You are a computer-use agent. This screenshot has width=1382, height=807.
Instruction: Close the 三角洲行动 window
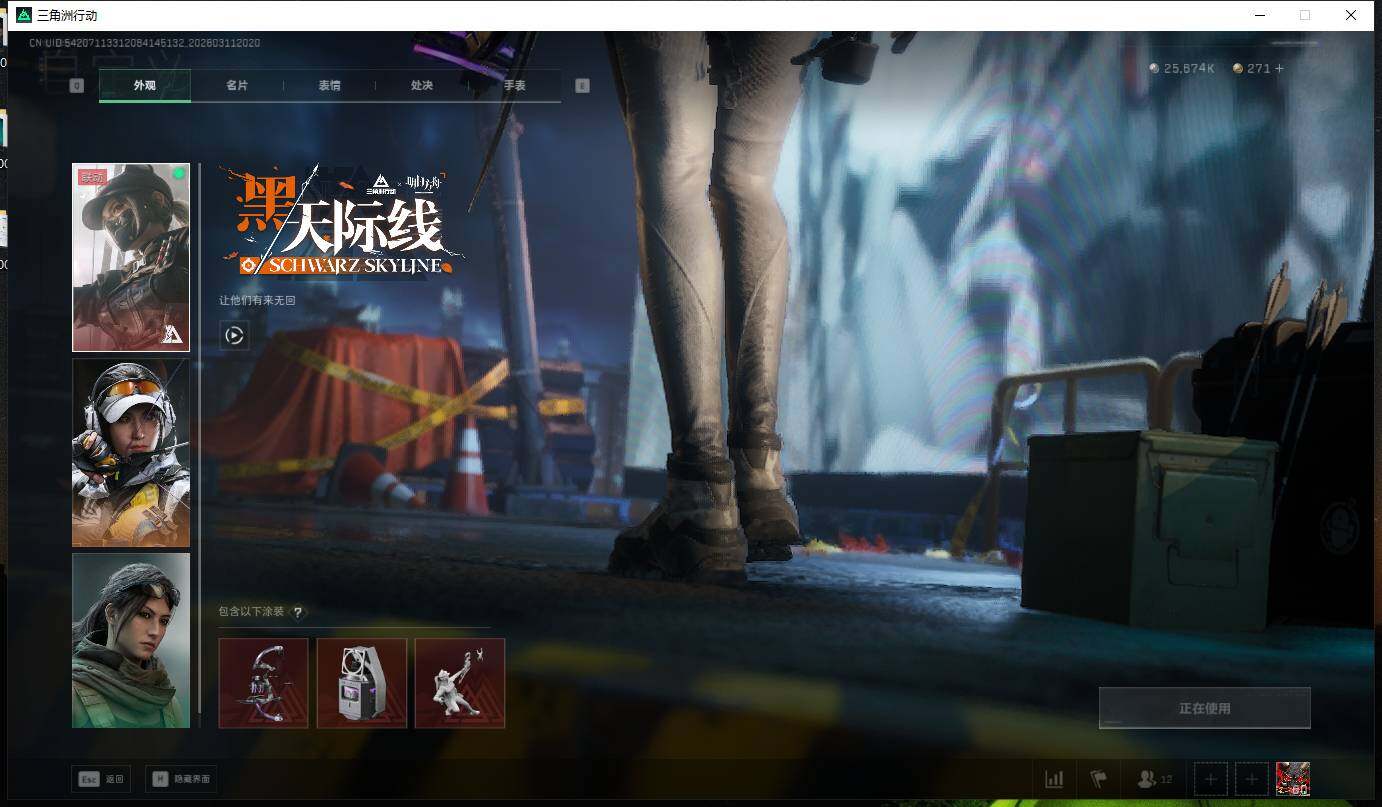click(x=1352, y=15)
